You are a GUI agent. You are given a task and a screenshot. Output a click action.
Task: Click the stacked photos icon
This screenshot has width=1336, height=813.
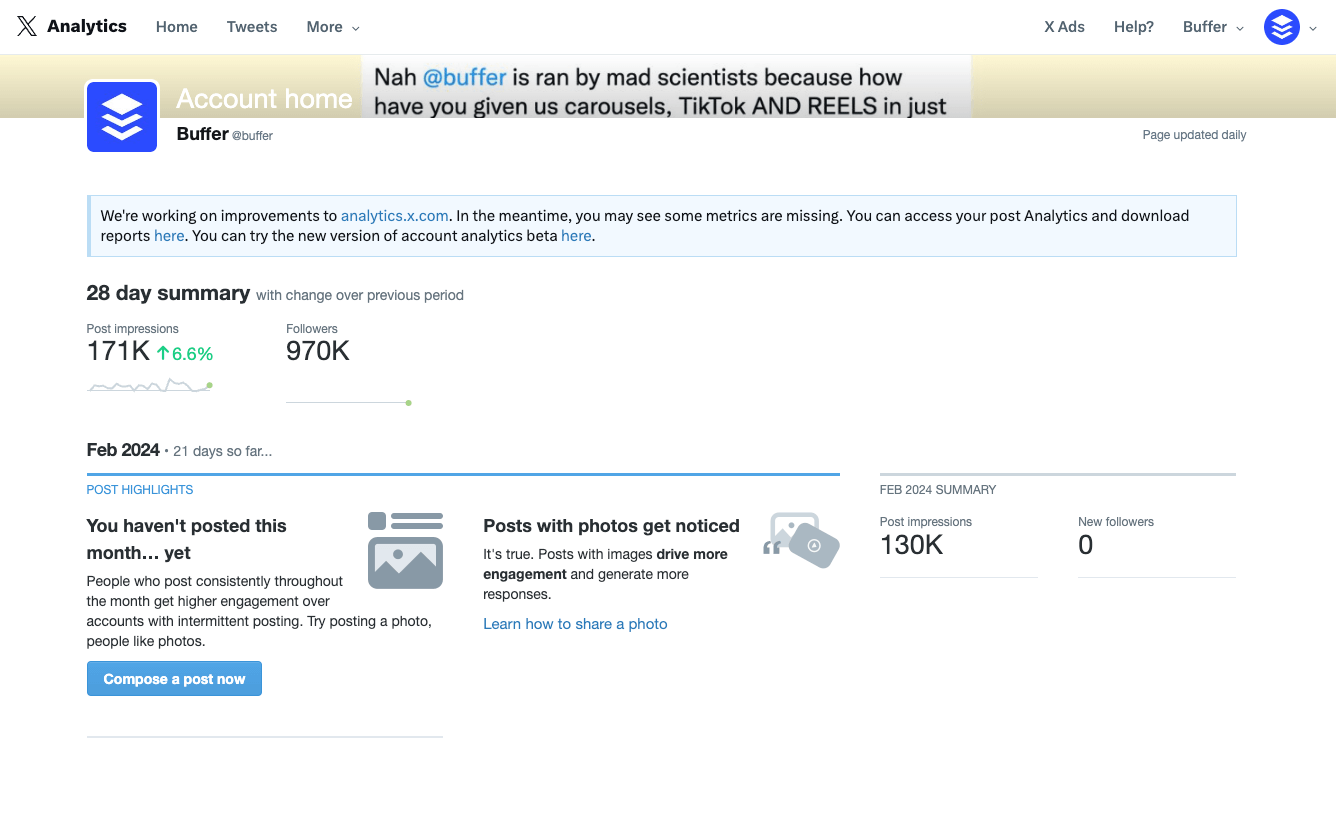(801, 540)
